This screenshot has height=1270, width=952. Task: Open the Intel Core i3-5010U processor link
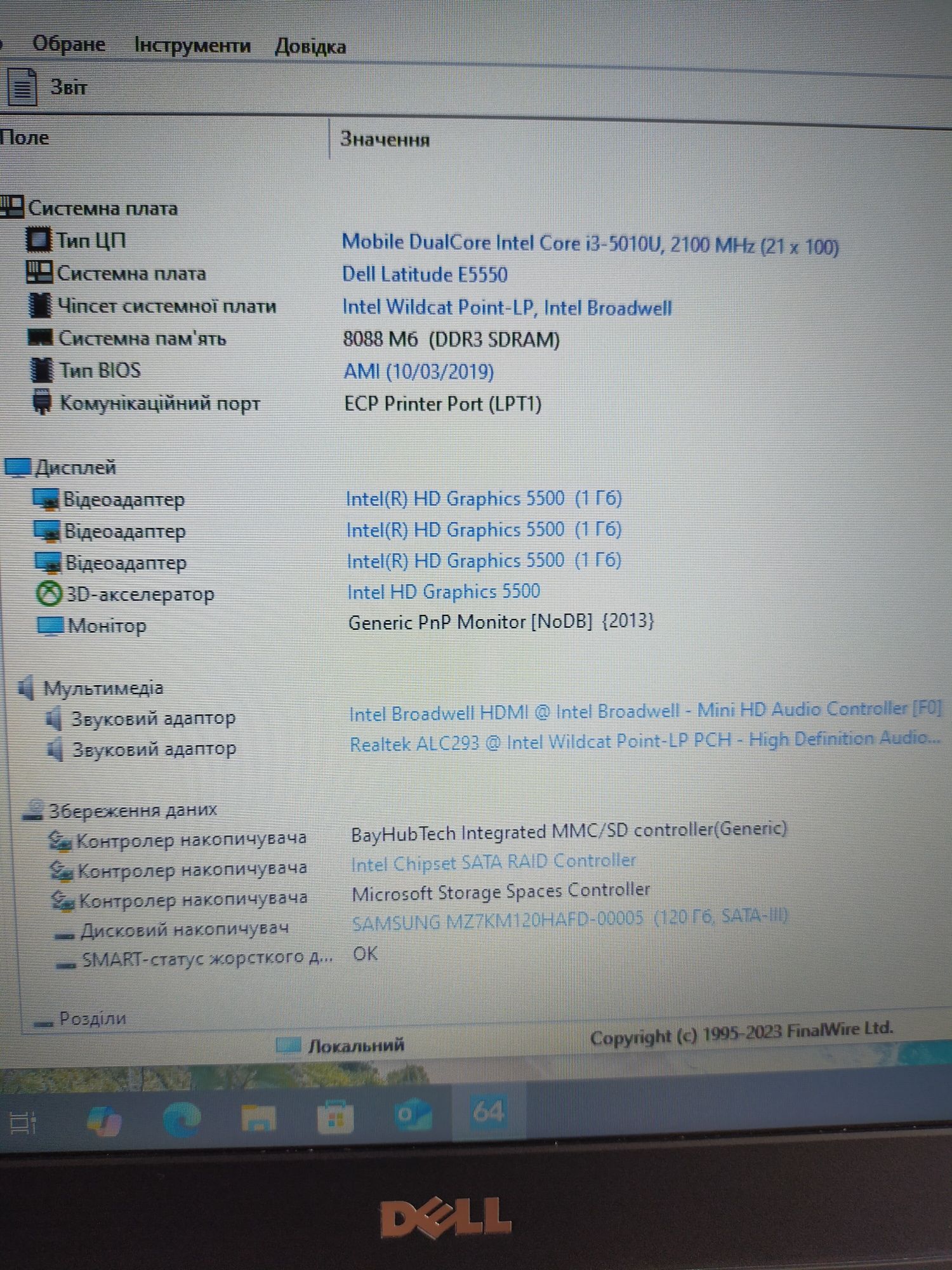point(590,244)
